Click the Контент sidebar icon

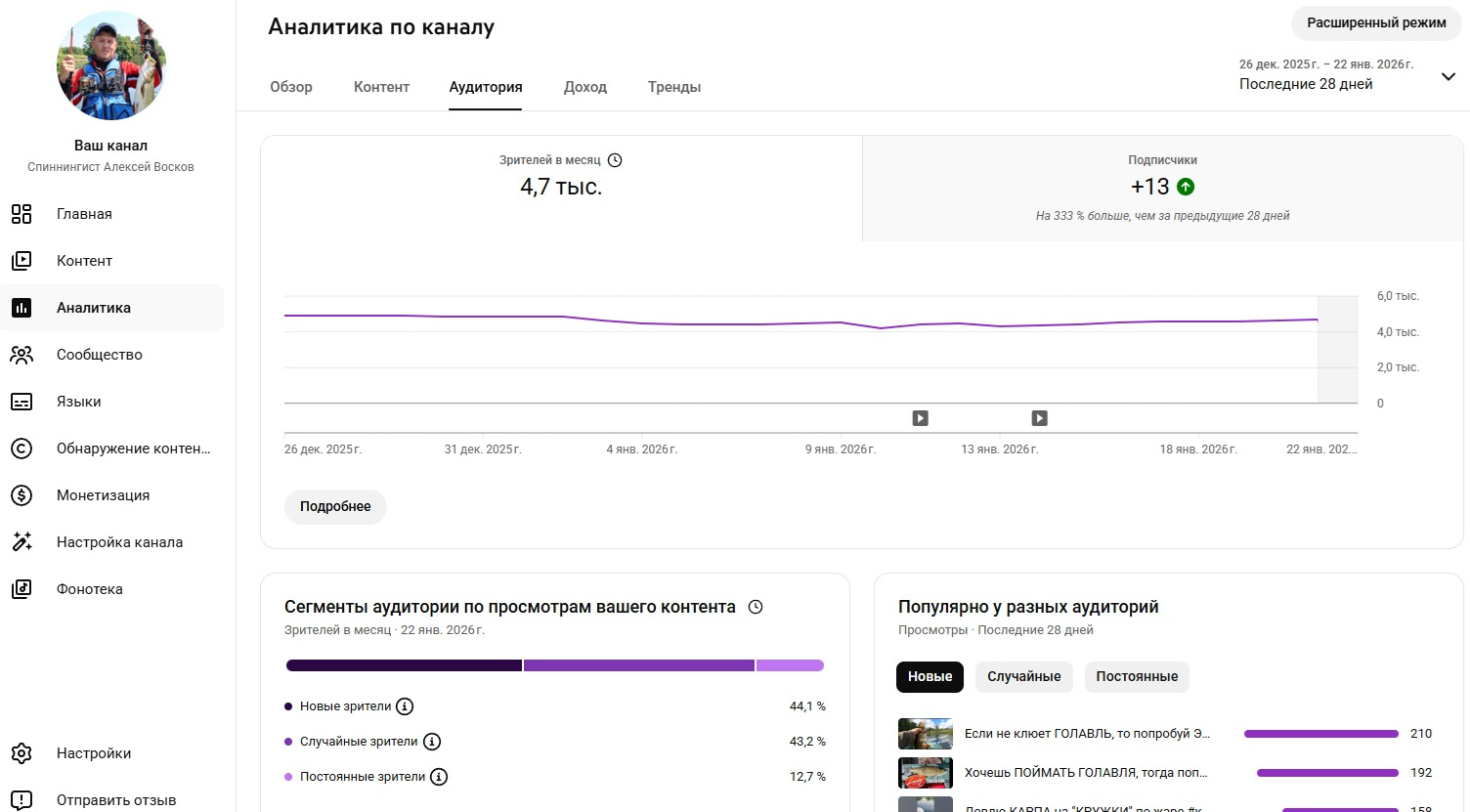(x=22, y=261)
